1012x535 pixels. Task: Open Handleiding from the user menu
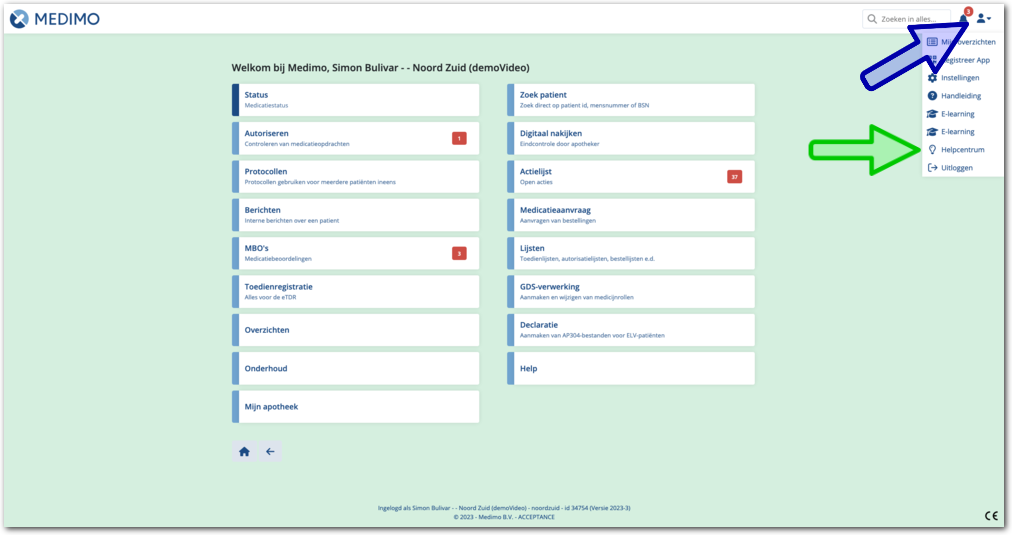point(960,96)
